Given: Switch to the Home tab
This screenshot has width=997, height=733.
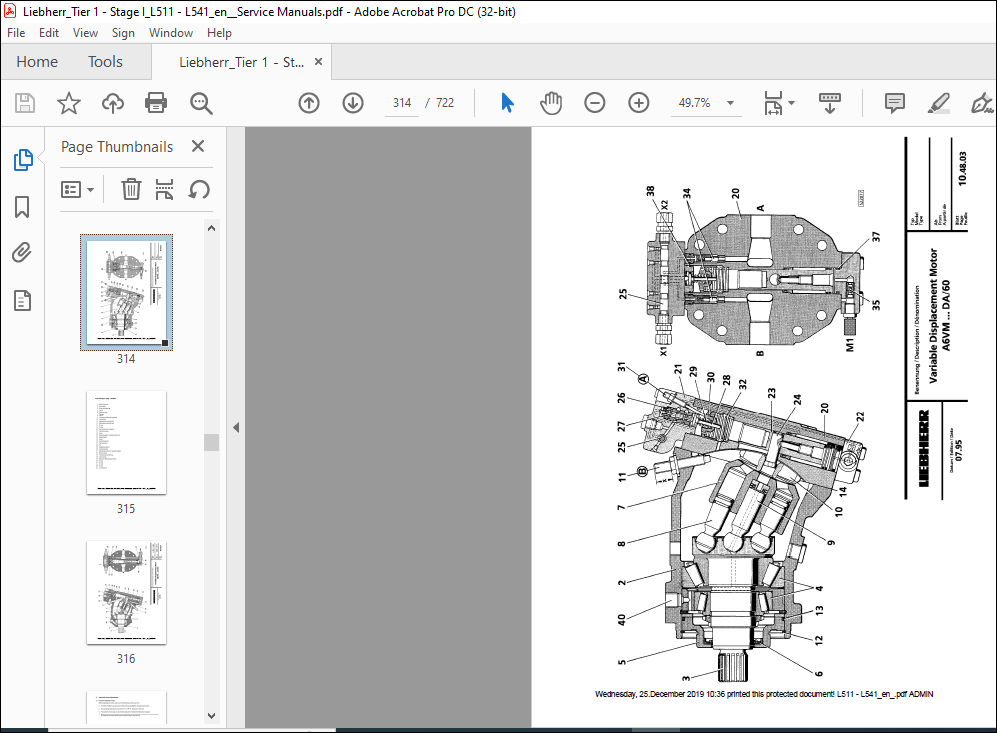Looking at the screenshot, I should click(37, 62).
